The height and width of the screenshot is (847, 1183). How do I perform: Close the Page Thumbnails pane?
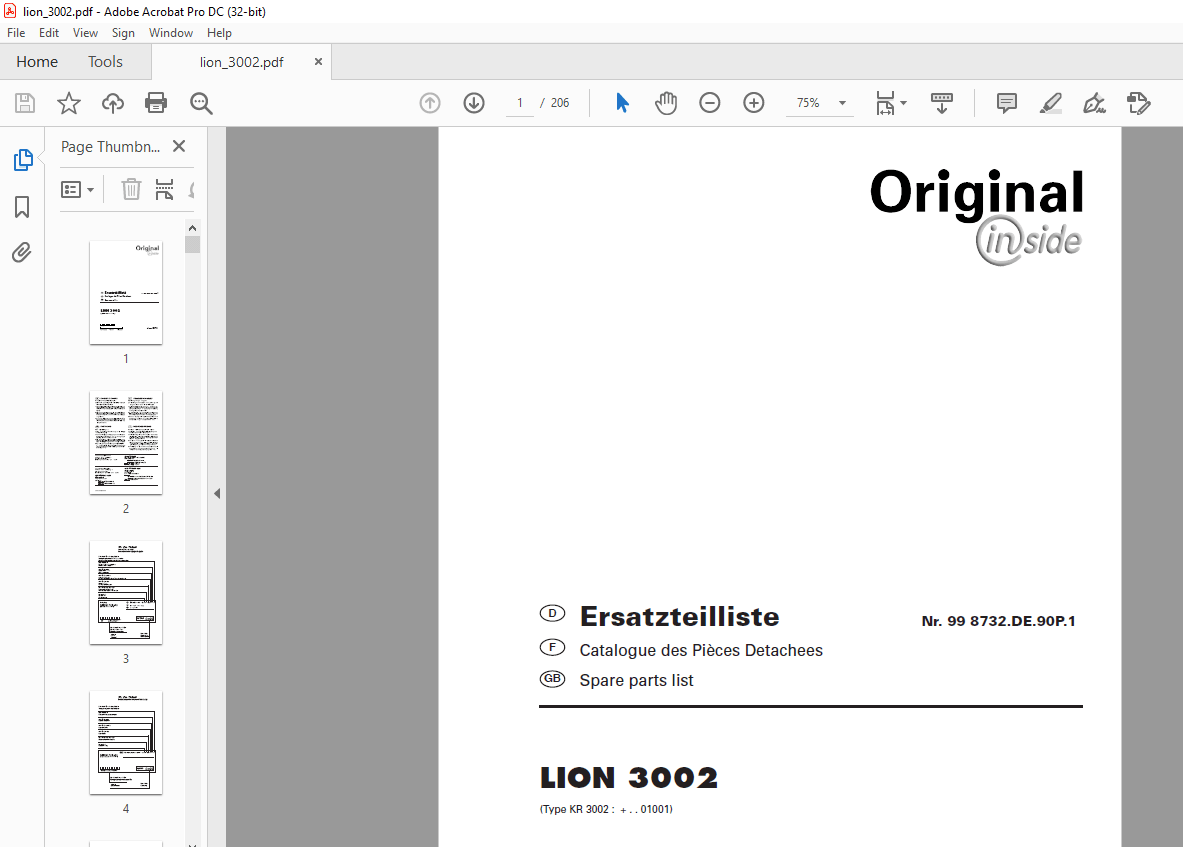coord(179,146)
